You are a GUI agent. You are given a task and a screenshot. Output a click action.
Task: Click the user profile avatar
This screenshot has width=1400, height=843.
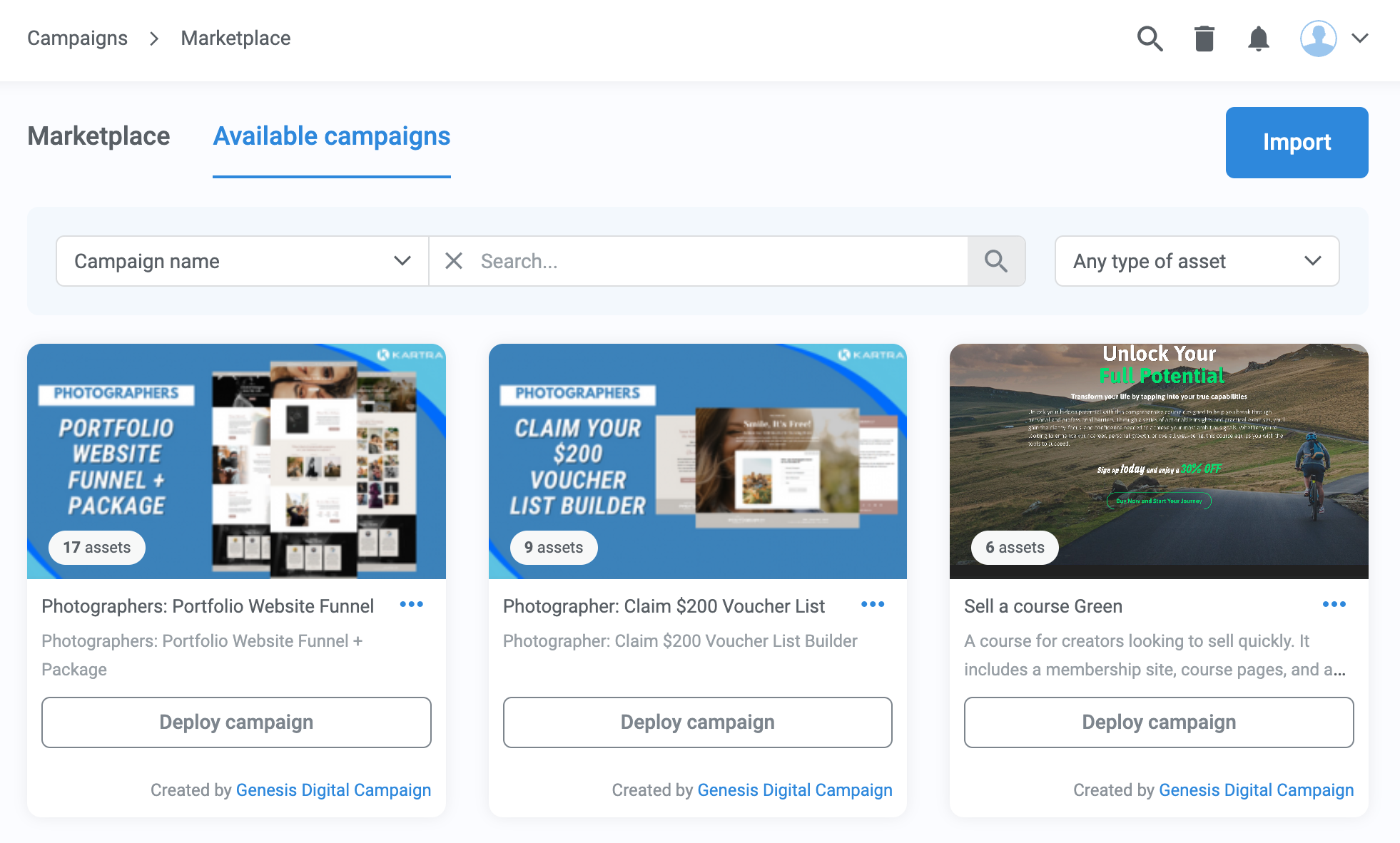[1318, 39]
